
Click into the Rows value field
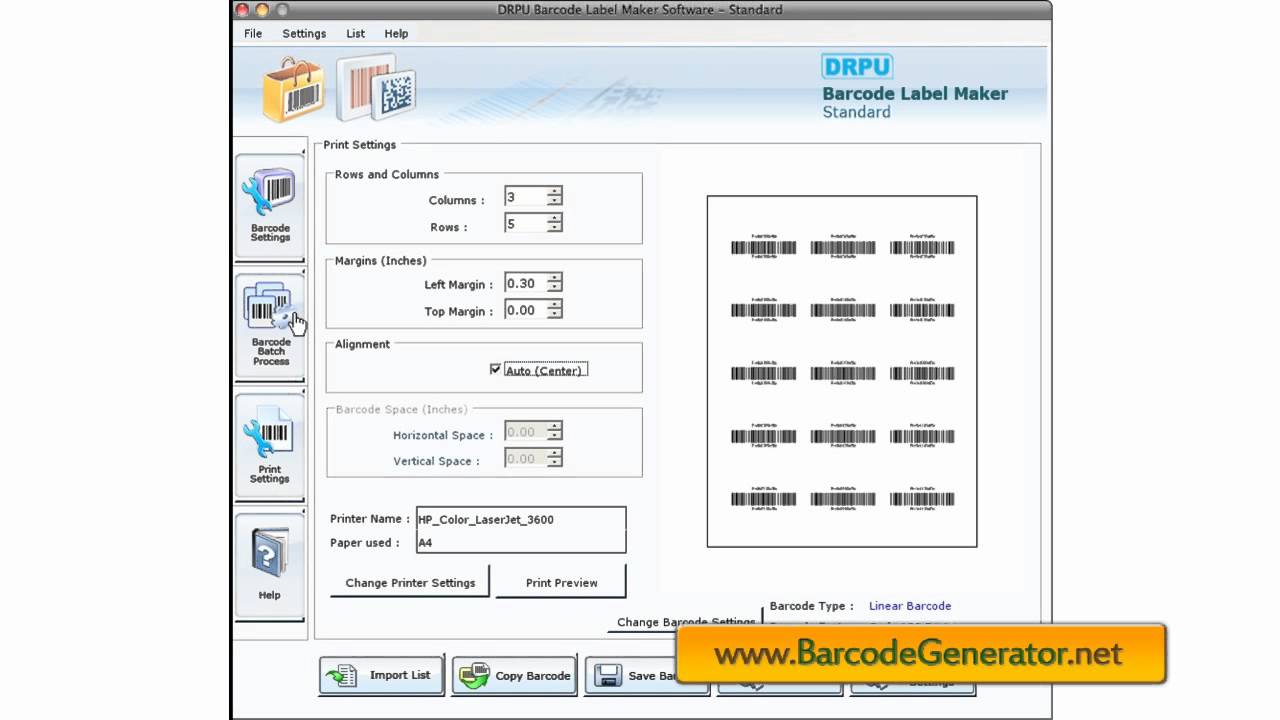pyautogui.click(x=525, y=223)
